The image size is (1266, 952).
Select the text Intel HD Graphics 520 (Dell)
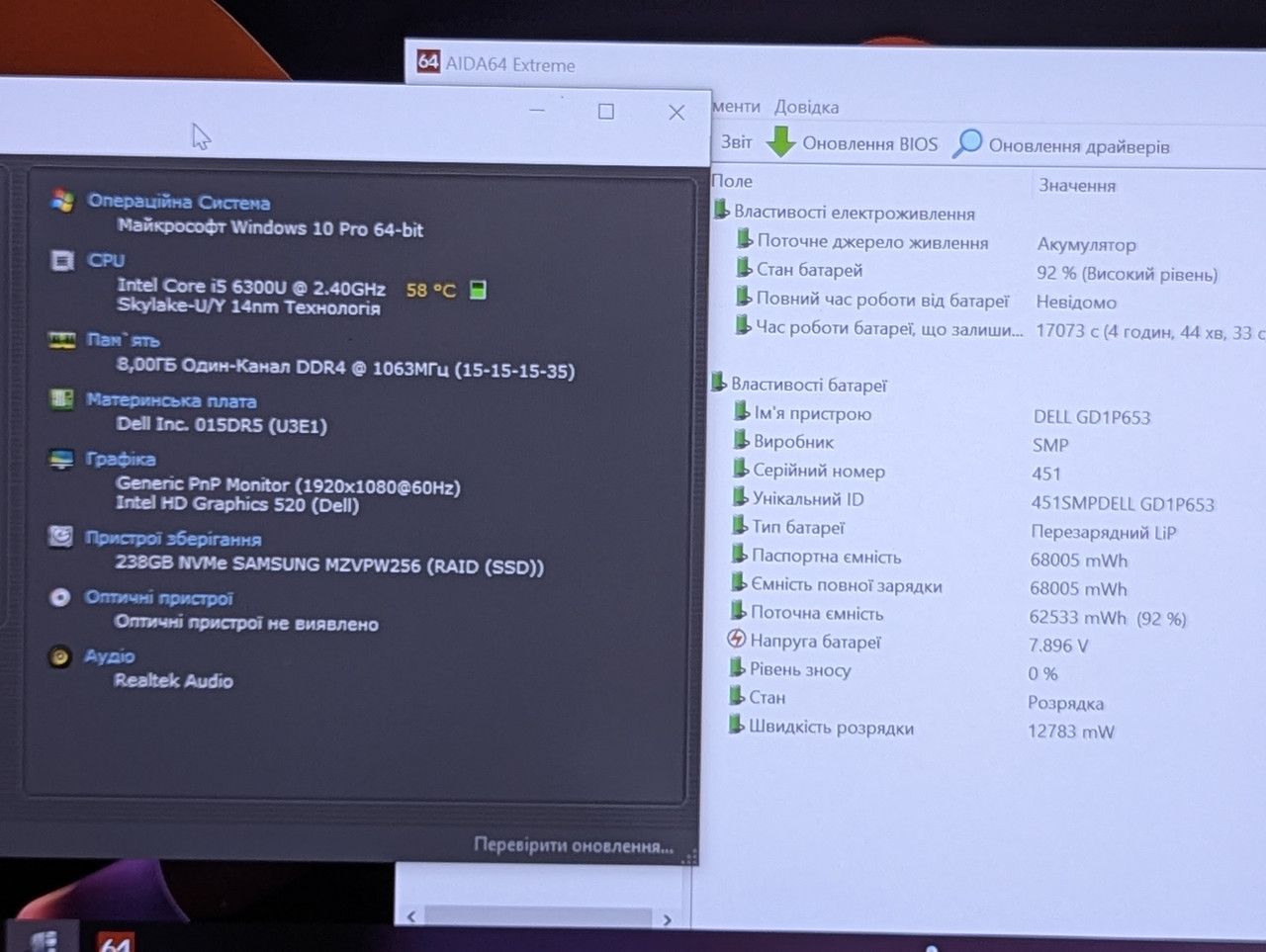coord(237,504)
